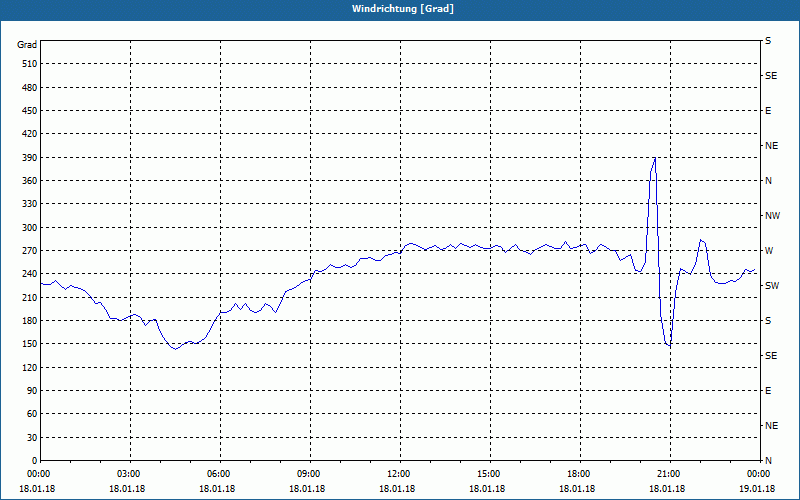The image size is (800, 500).
Task: Click the 120 degree axis label
Action: click(x=30, y=367)
